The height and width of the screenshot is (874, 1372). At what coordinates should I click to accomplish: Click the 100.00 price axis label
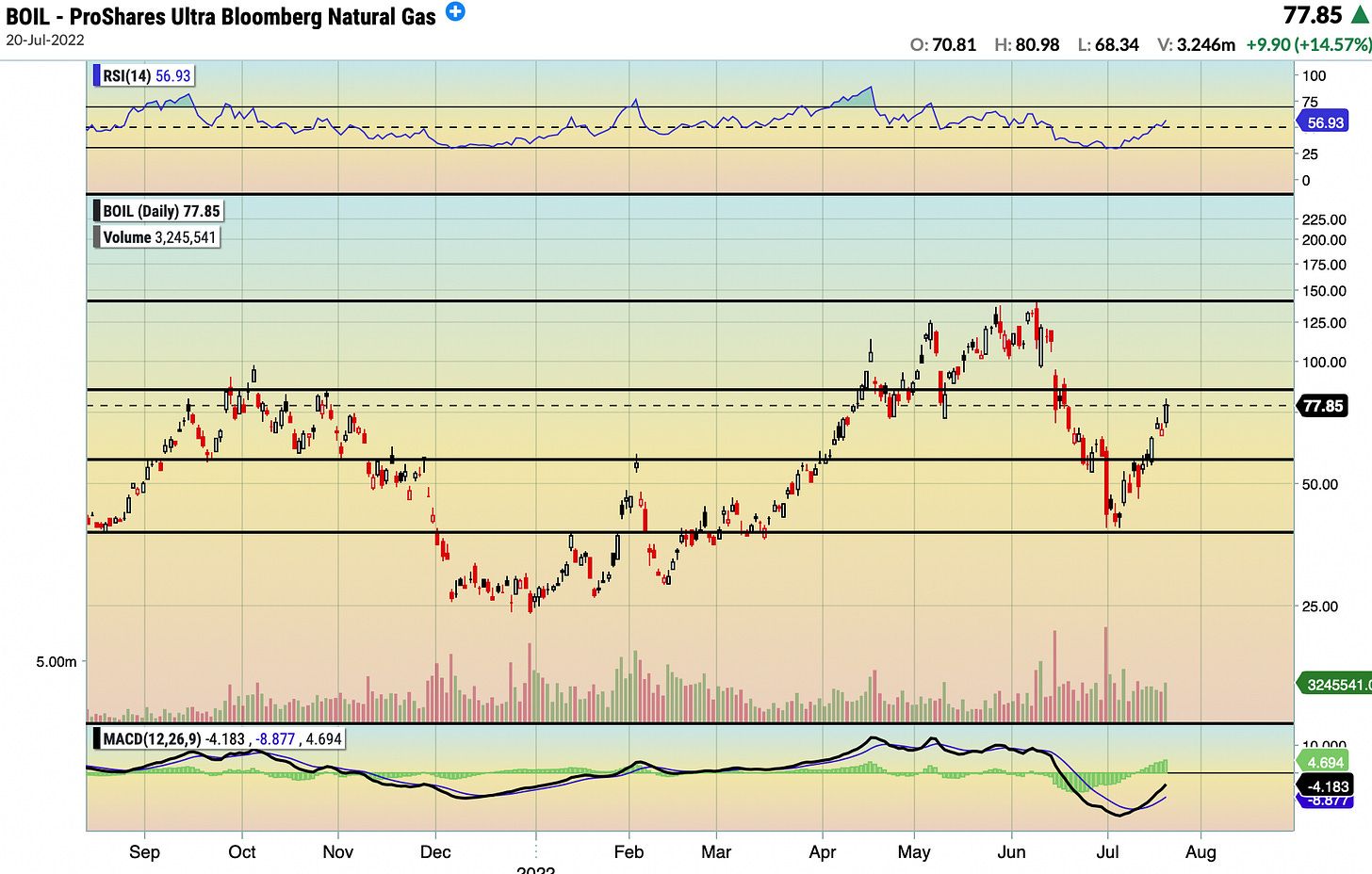point(1324,362)
